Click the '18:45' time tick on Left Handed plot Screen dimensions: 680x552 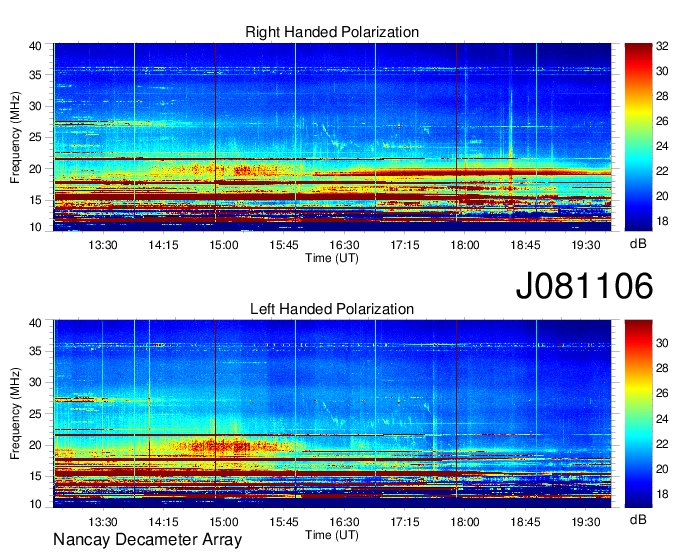(525, 522)
